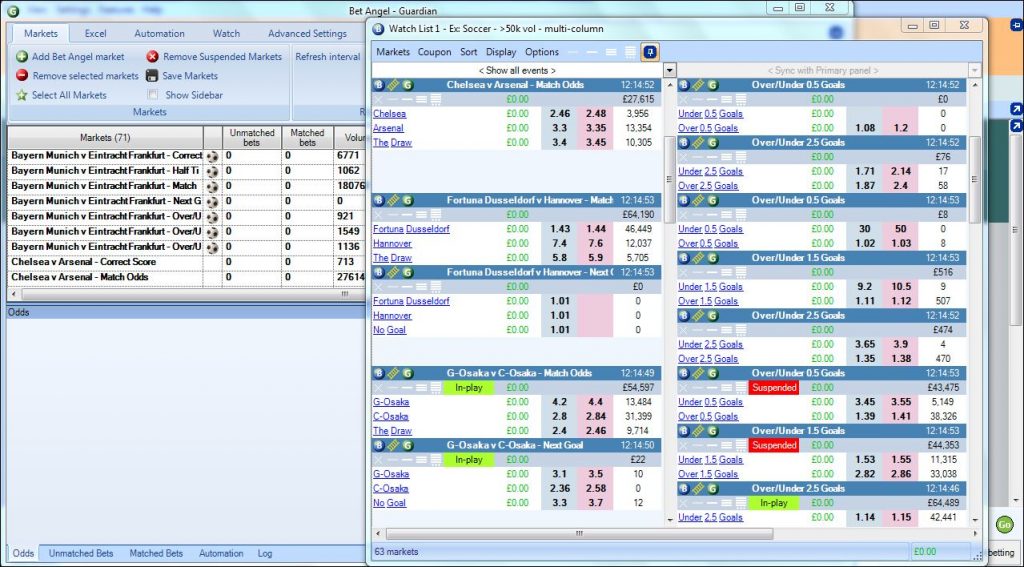Click football icon in Bayern Munich Correct Score row

coord(212,157)
